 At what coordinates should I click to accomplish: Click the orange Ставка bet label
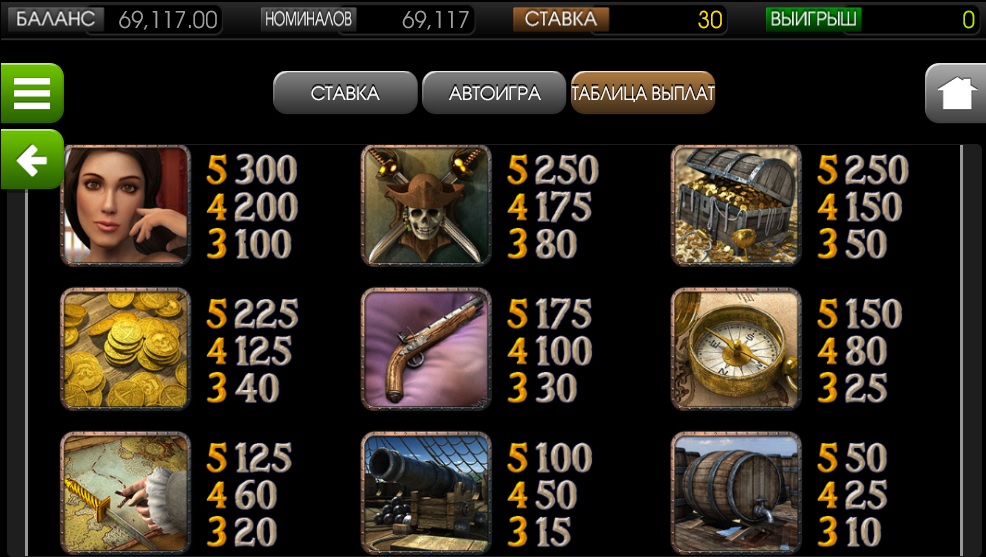(561, 19)
